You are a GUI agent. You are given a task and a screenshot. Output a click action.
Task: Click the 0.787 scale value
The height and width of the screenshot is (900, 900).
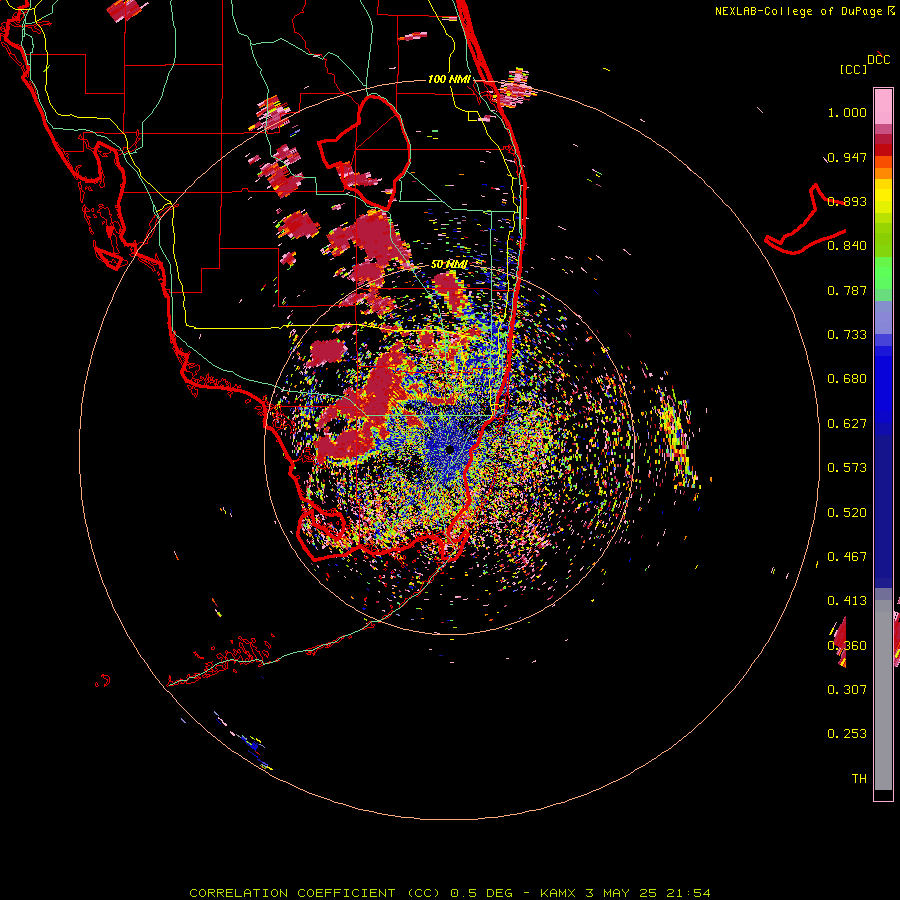point(847,290)
